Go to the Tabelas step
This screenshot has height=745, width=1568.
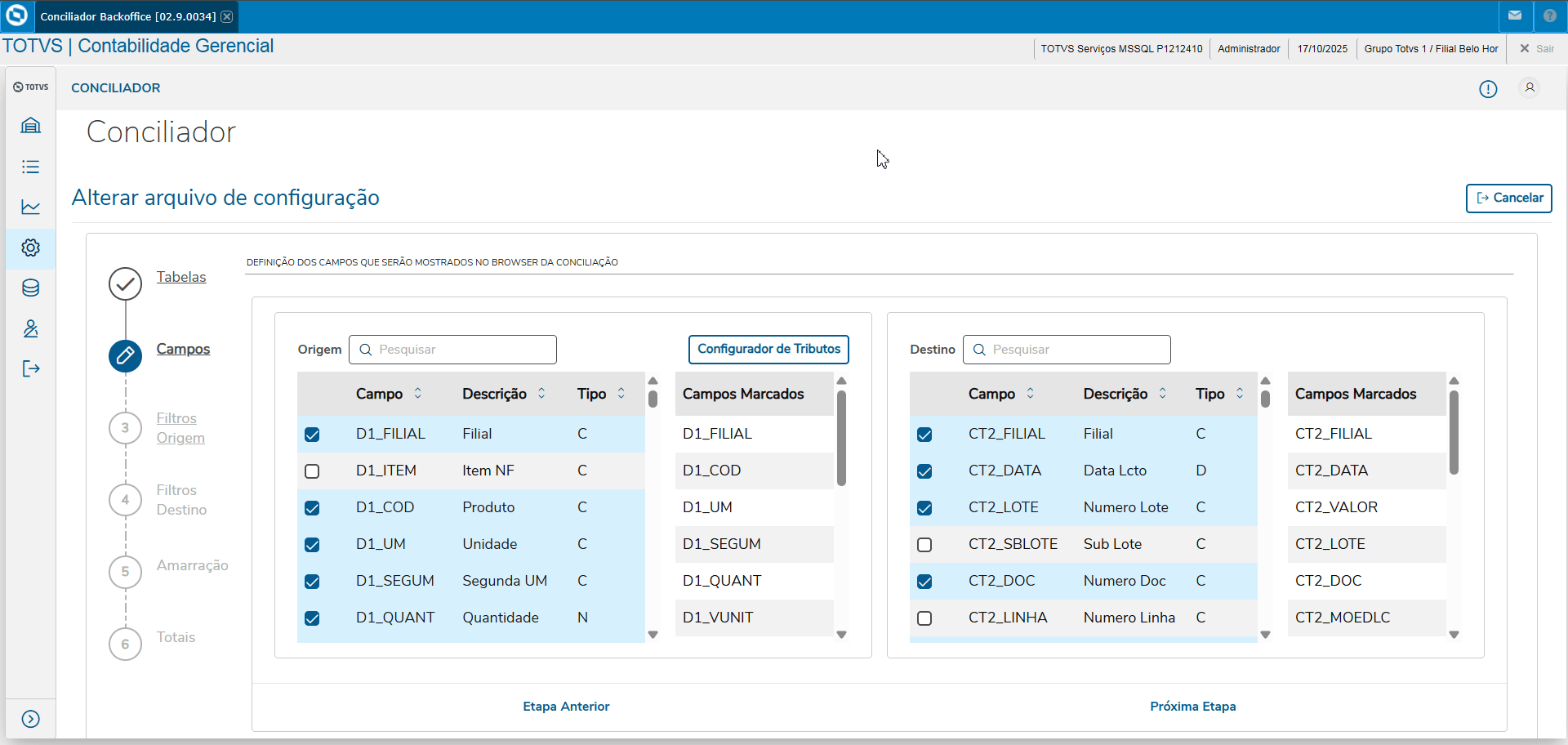coord(181,277)
